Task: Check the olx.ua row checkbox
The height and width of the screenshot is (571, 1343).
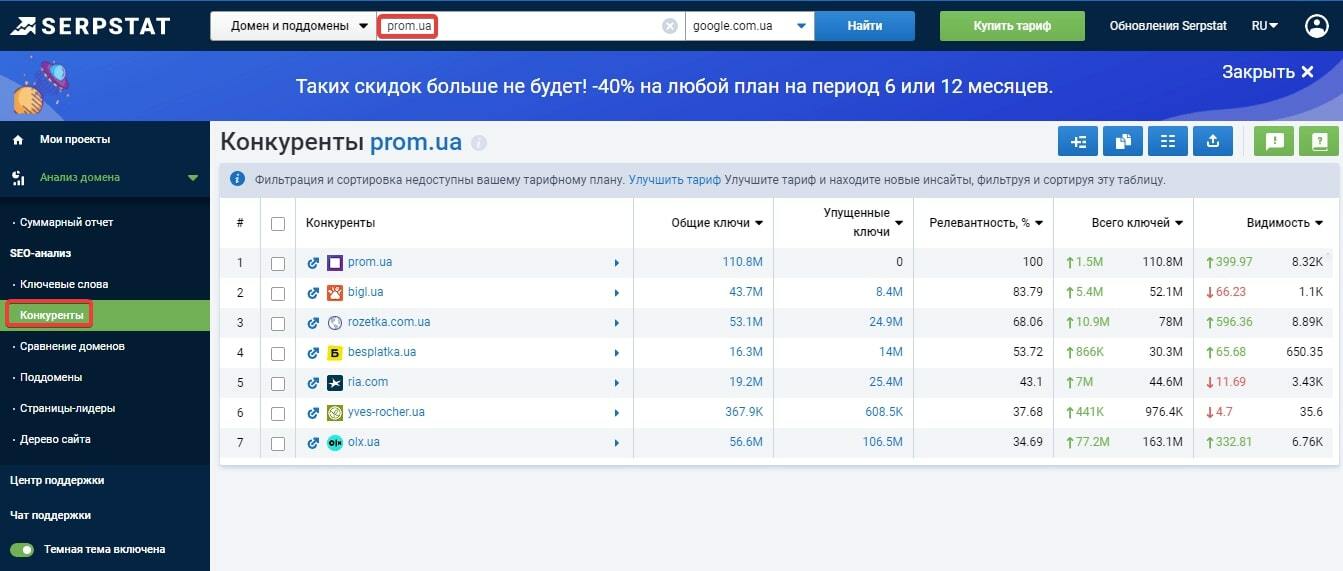Action: point(278,444)
